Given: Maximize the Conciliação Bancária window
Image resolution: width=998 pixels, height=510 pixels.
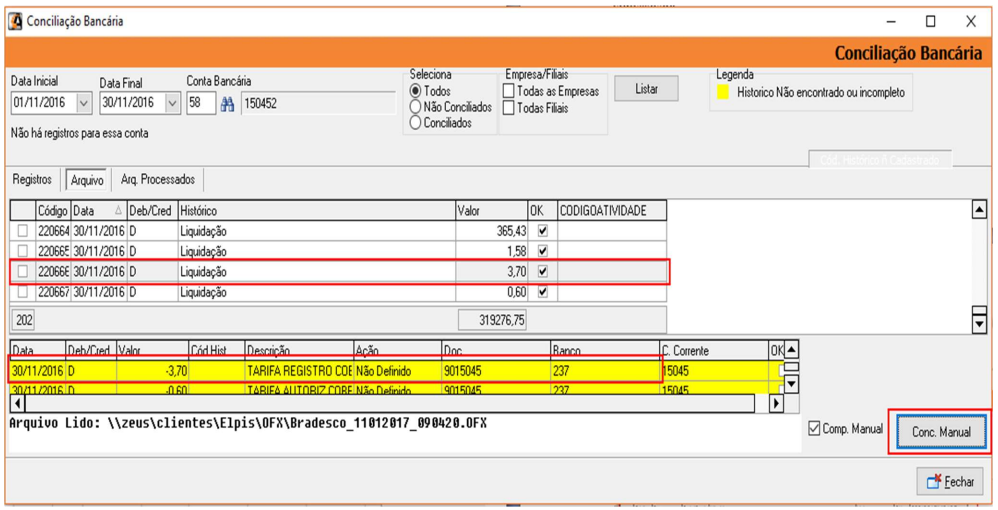Looking at the screenshot, I should click(931, 22).
